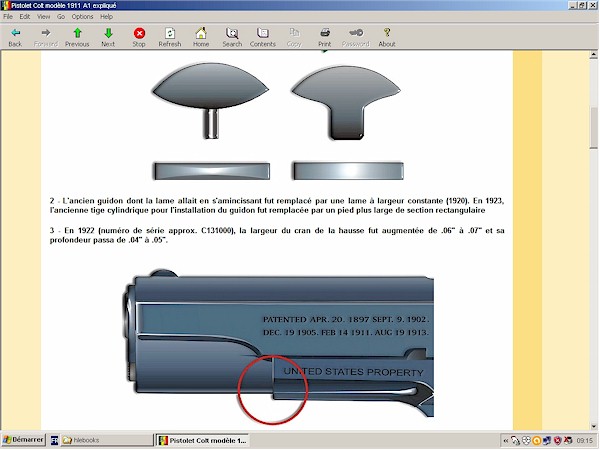Click the network computers tray icon

[x=547, y=441]
